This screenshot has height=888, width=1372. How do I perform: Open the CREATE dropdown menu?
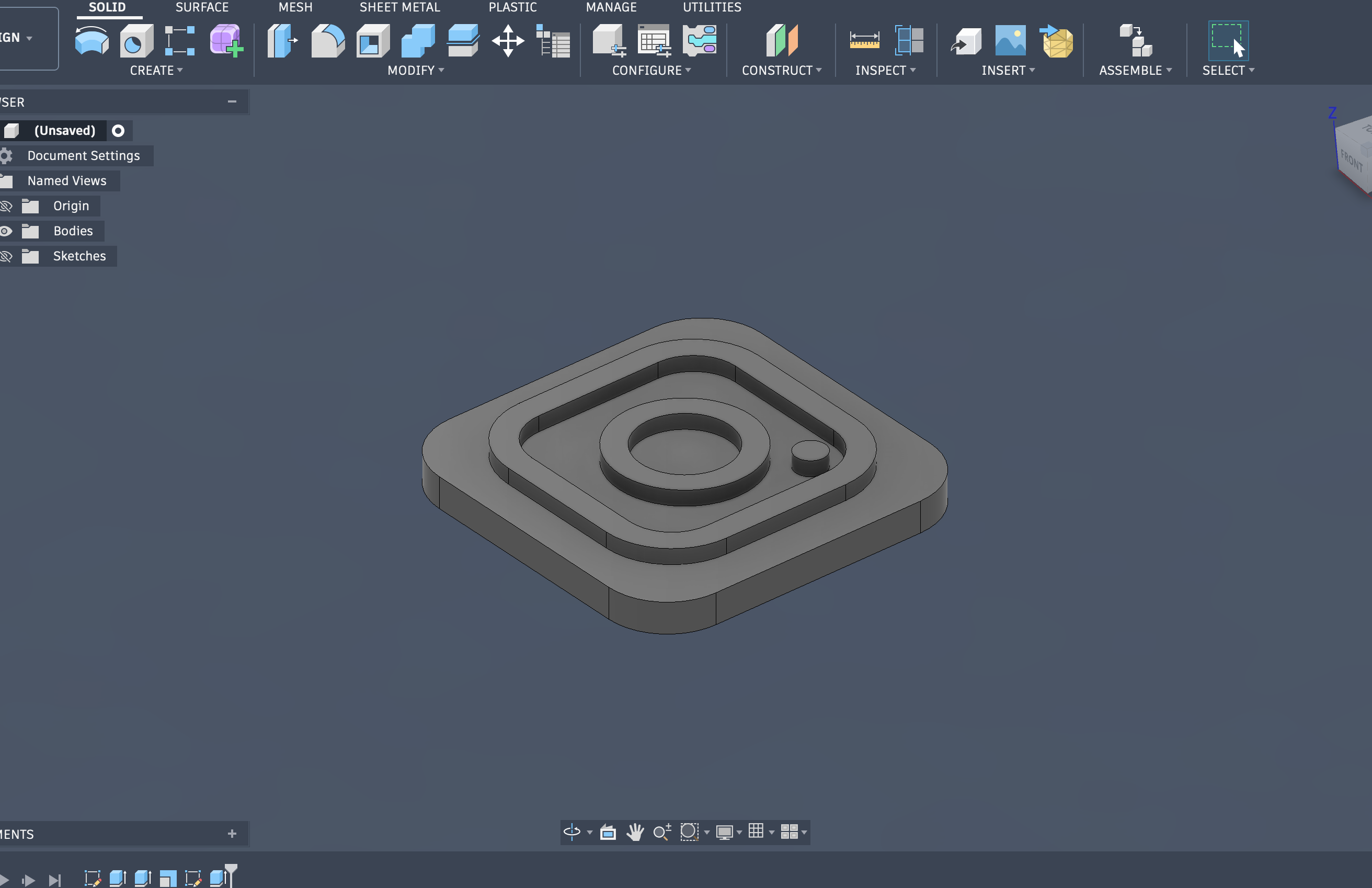(x=156, y=71)
